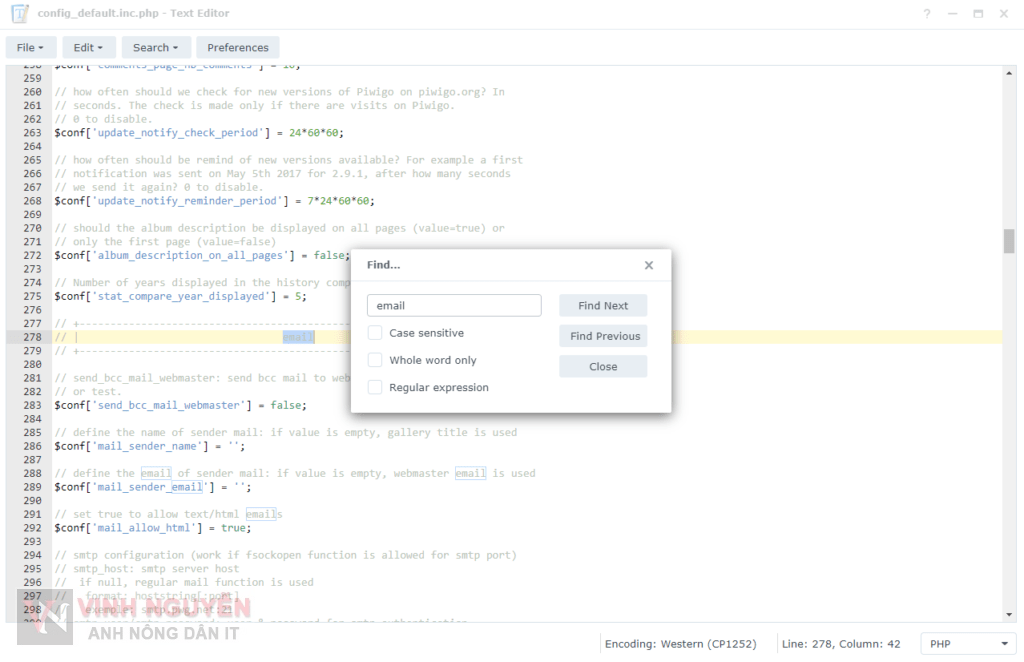1024x662 pixels.
Task: Click the Text Editor app icon
Action: tap(19, 13)
